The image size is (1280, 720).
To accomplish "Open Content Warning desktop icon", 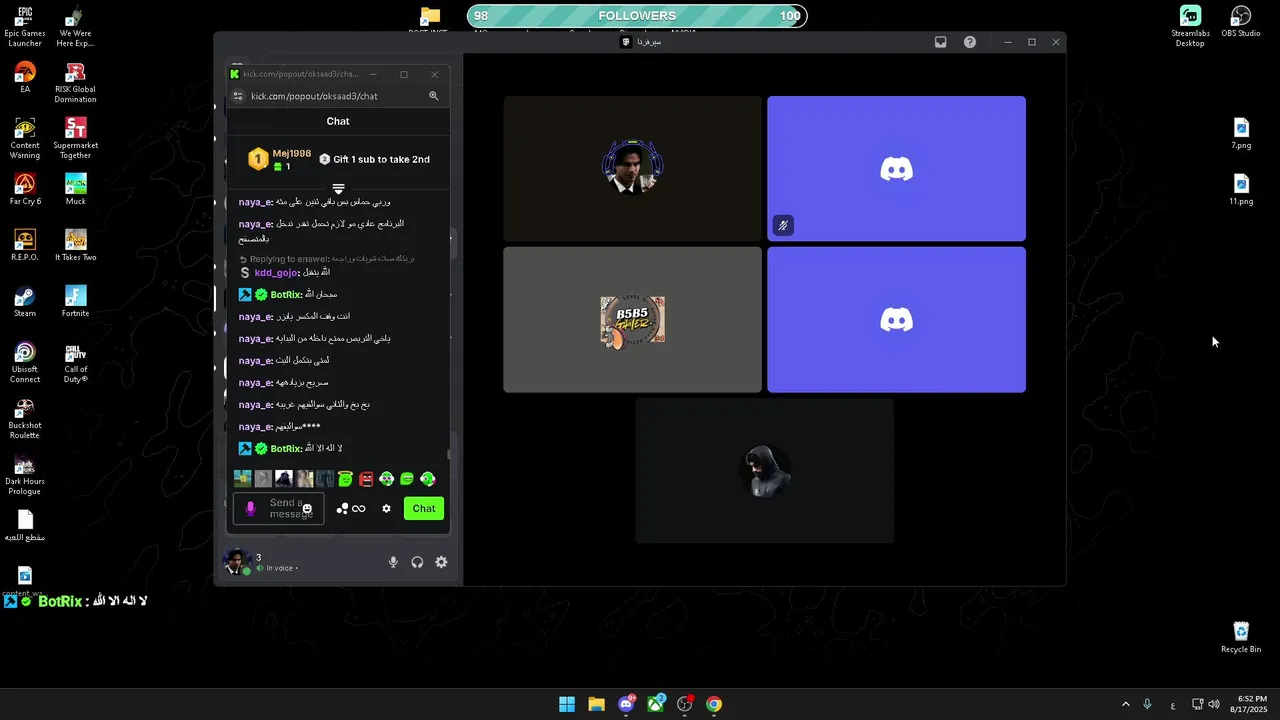I will pos(25,139).
